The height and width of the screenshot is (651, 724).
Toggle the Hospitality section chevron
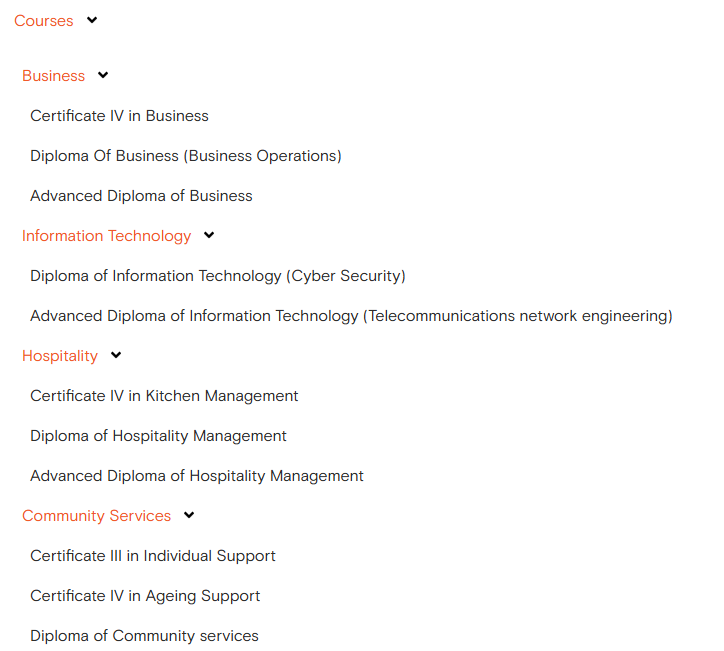click(116, 355)
